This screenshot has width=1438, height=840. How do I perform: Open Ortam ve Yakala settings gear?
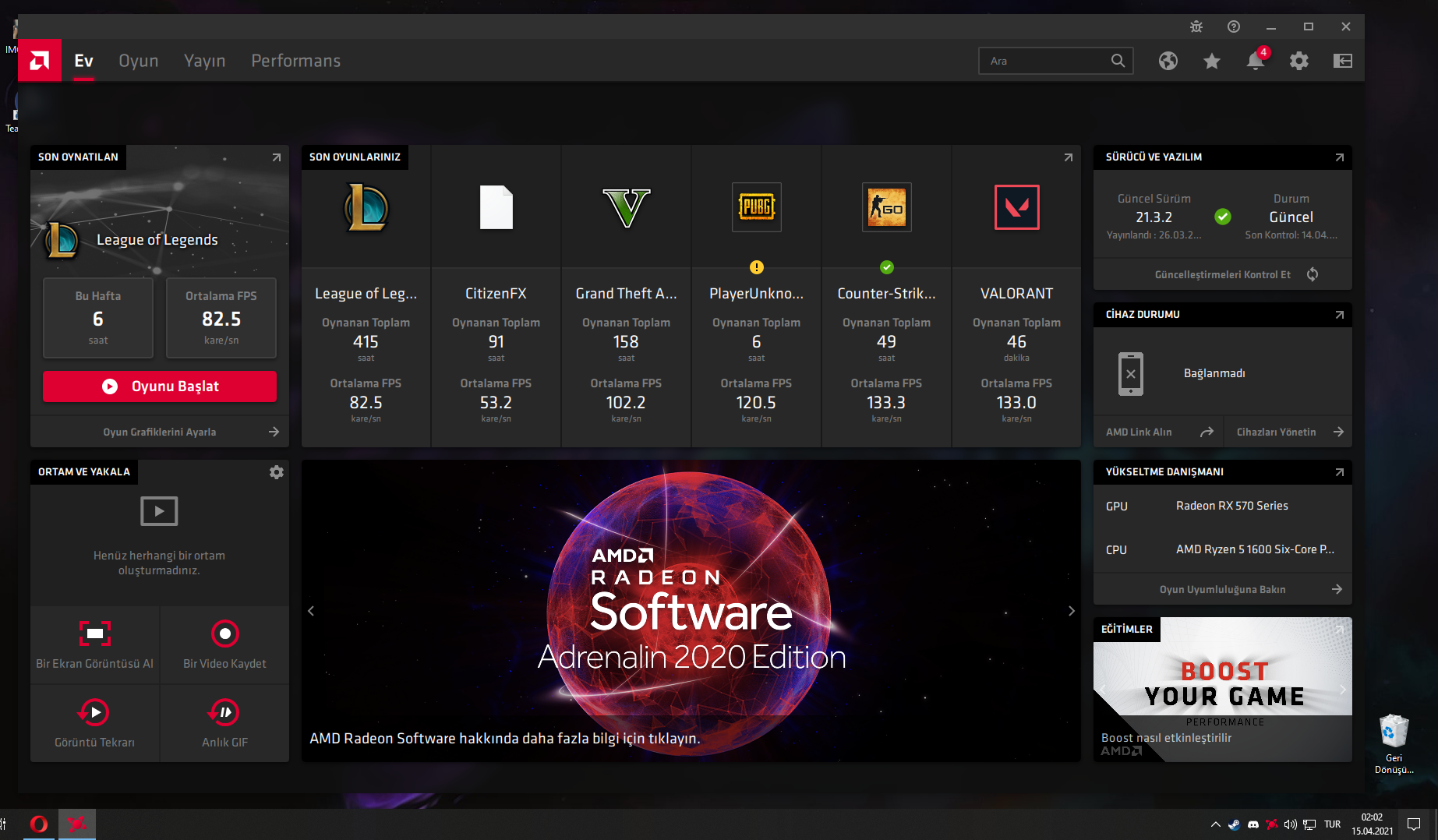[277, 472]
